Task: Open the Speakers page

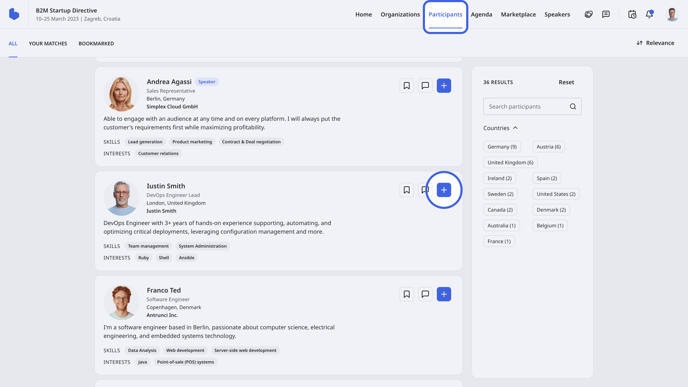Action: pyautogui.click(x=557, y=14)
